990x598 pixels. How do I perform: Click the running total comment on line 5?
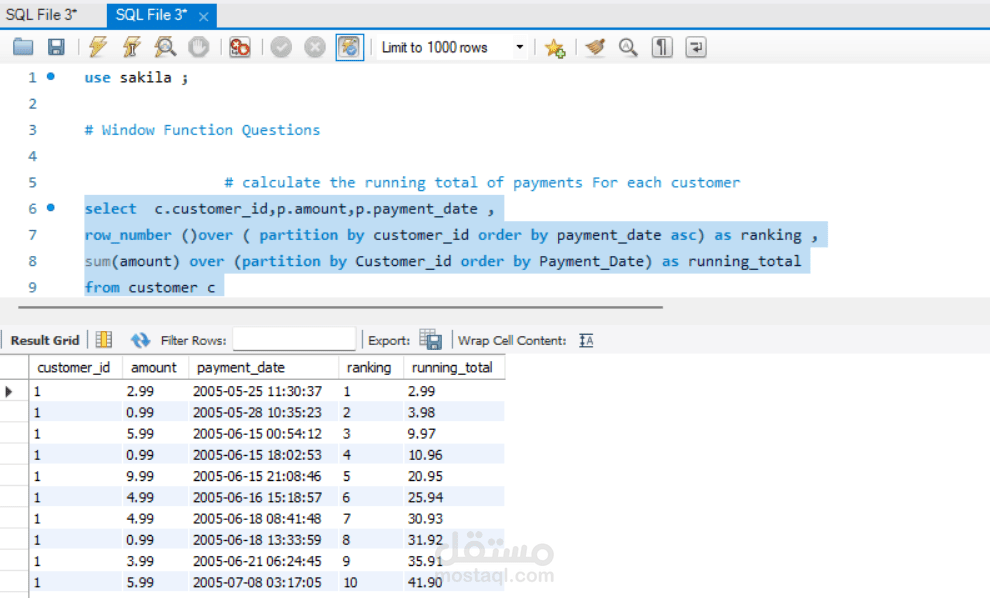tap(482, 182)
